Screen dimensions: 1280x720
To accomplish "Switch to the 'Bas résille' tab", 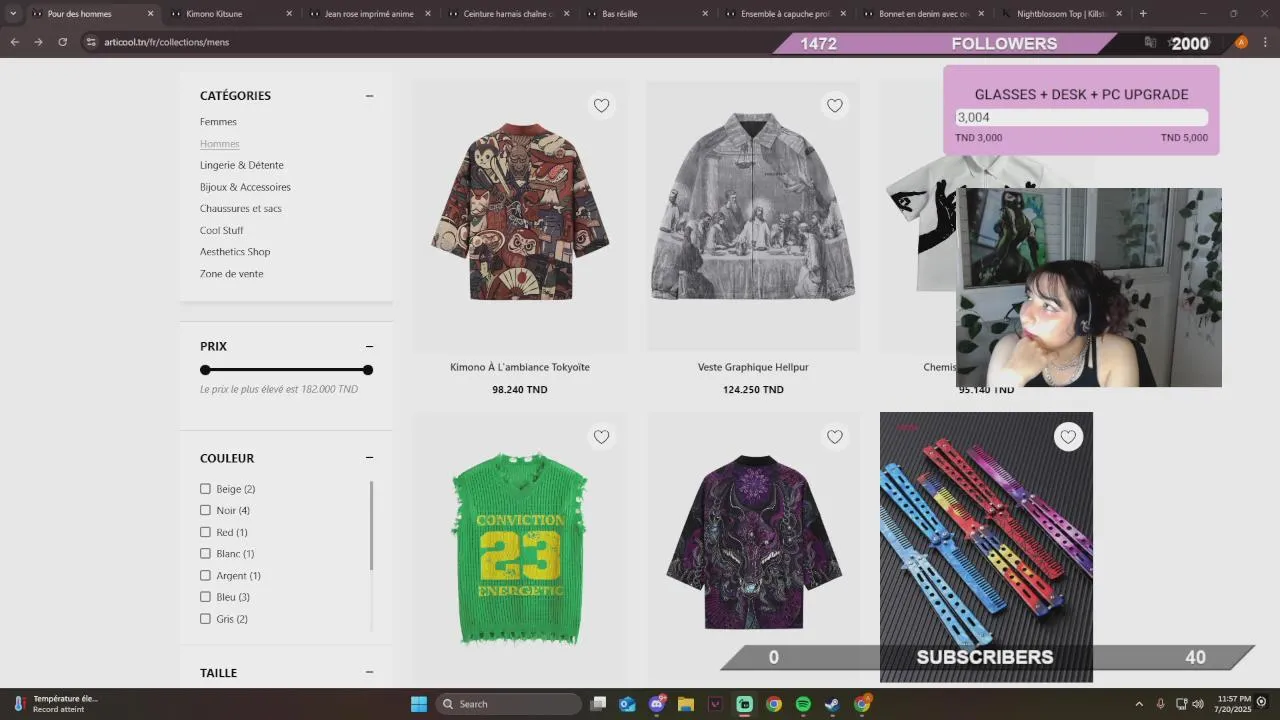I will tap(647, 14).
